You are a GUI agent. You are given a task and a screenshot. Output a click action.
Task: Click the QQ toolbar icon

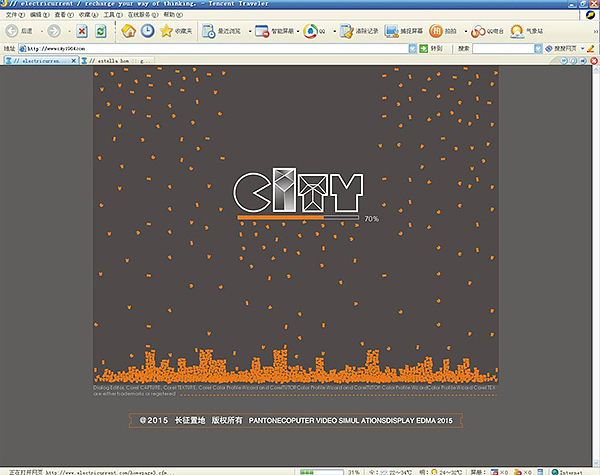pyautogui.click(x=310, y=31)
